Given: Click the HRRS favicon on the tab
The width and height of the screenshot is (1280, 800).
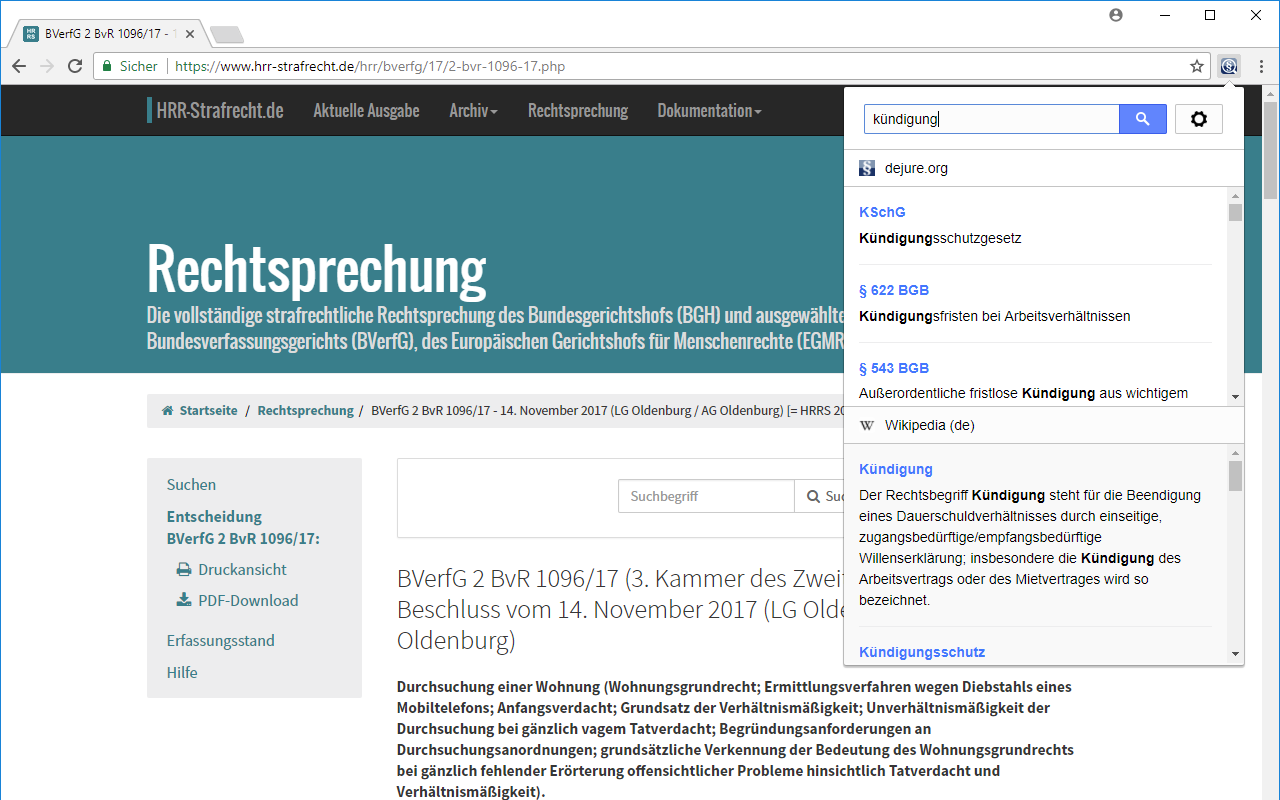Looking at the screenshot, I should click(x=31, y=33).
